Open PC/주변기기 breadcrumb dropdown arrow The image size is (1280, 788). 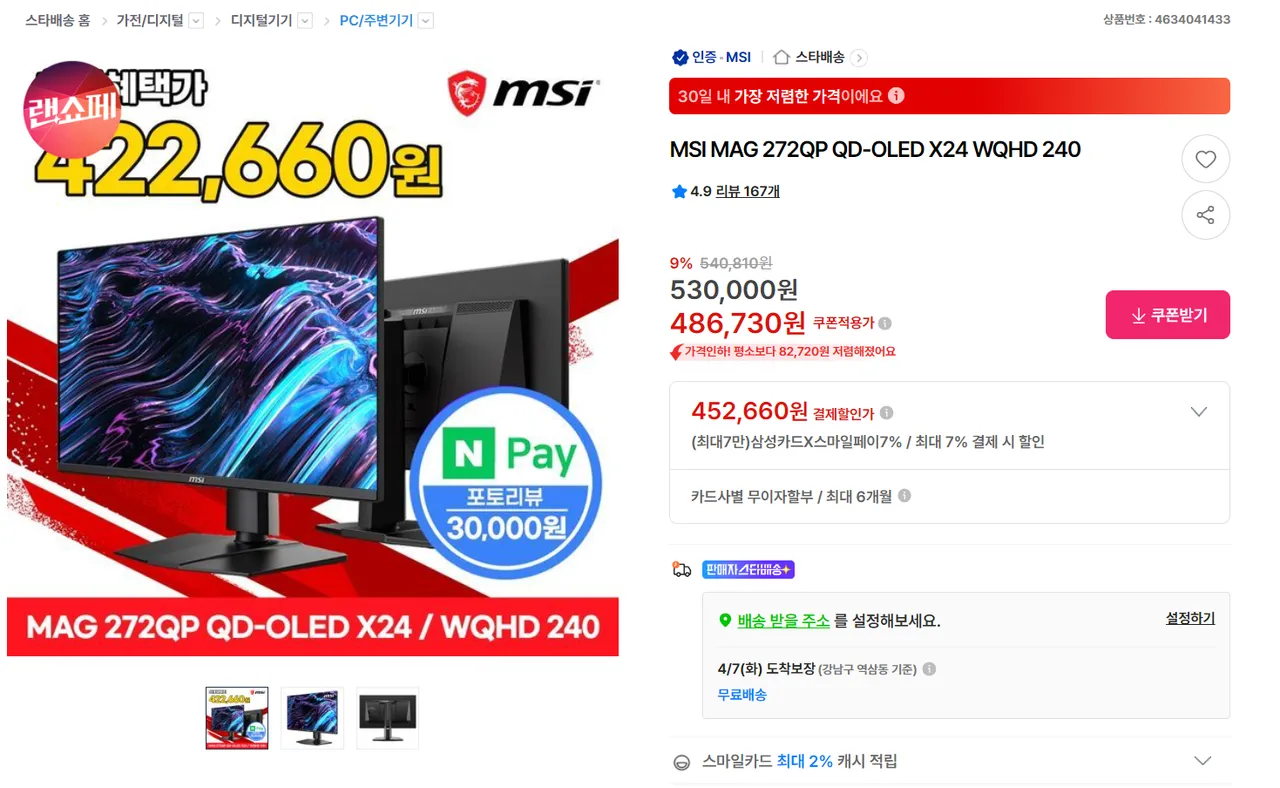click(x=426, y=21)
